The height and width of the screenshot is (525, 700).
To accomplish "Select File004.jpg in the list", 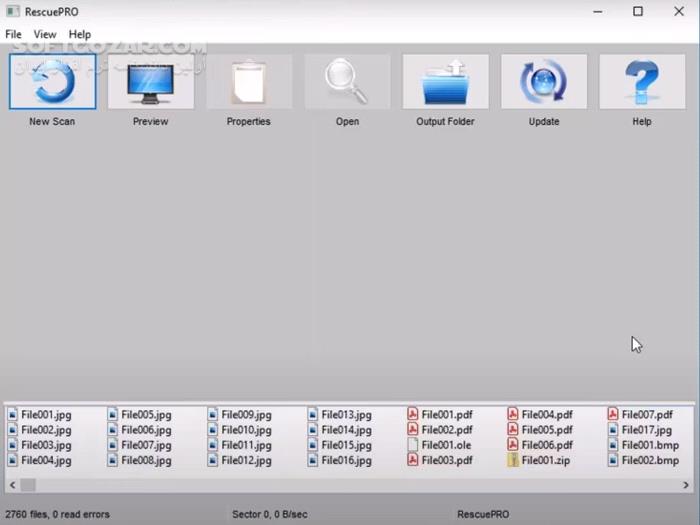I will coord(40,460).
